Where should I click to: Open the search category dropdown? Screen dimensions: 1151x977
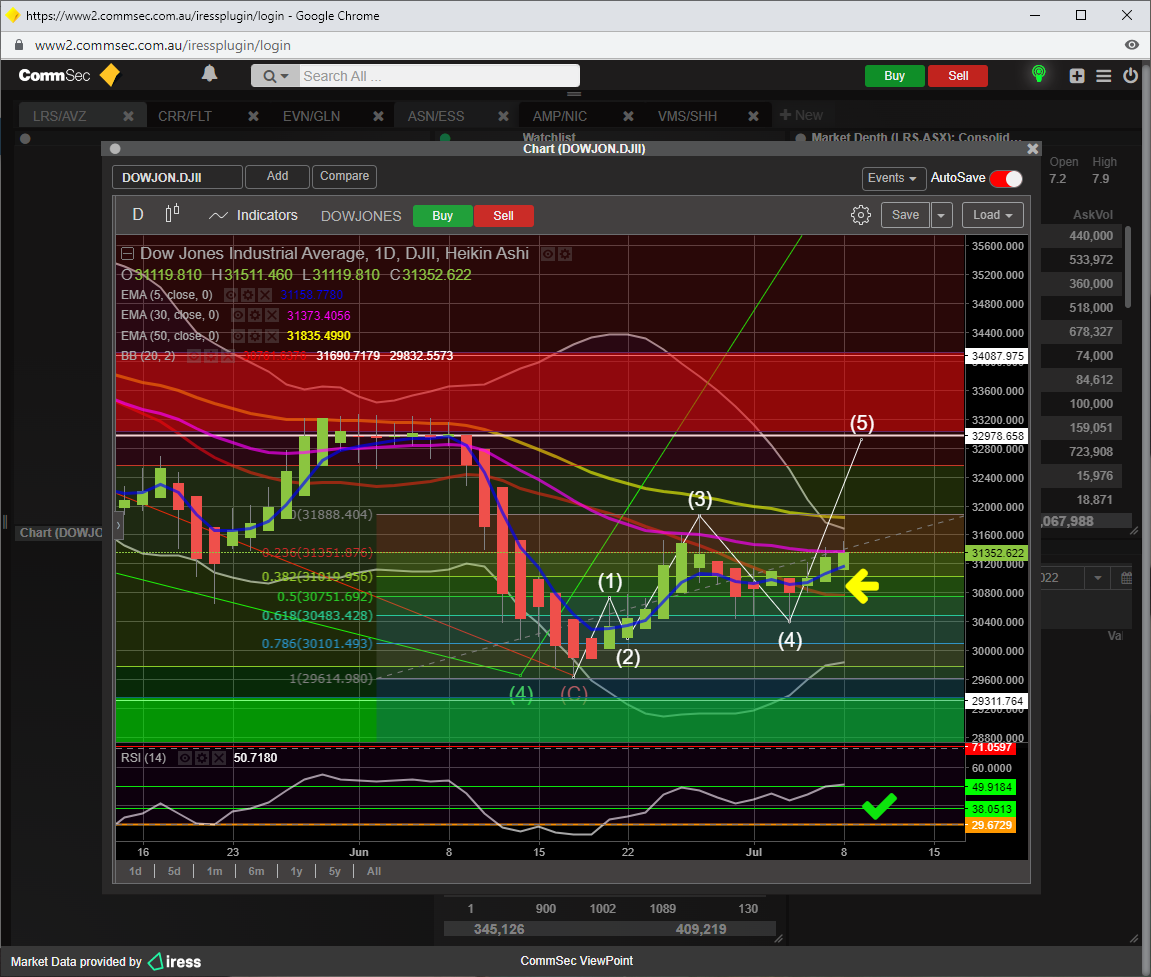point(276,76)
